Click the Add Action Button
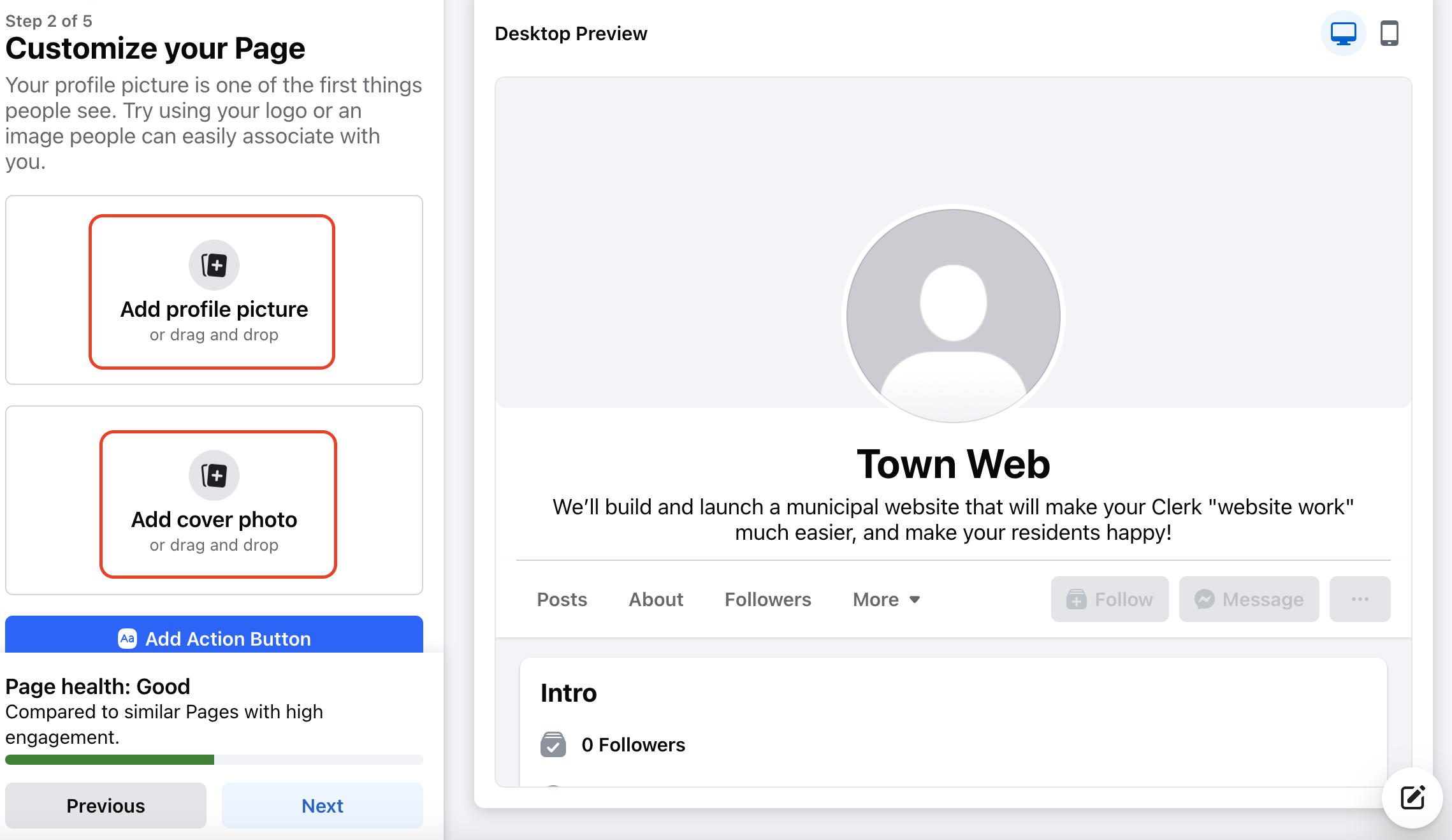The width and height of the screenshot is (1452, 840). tap(214, 635)
